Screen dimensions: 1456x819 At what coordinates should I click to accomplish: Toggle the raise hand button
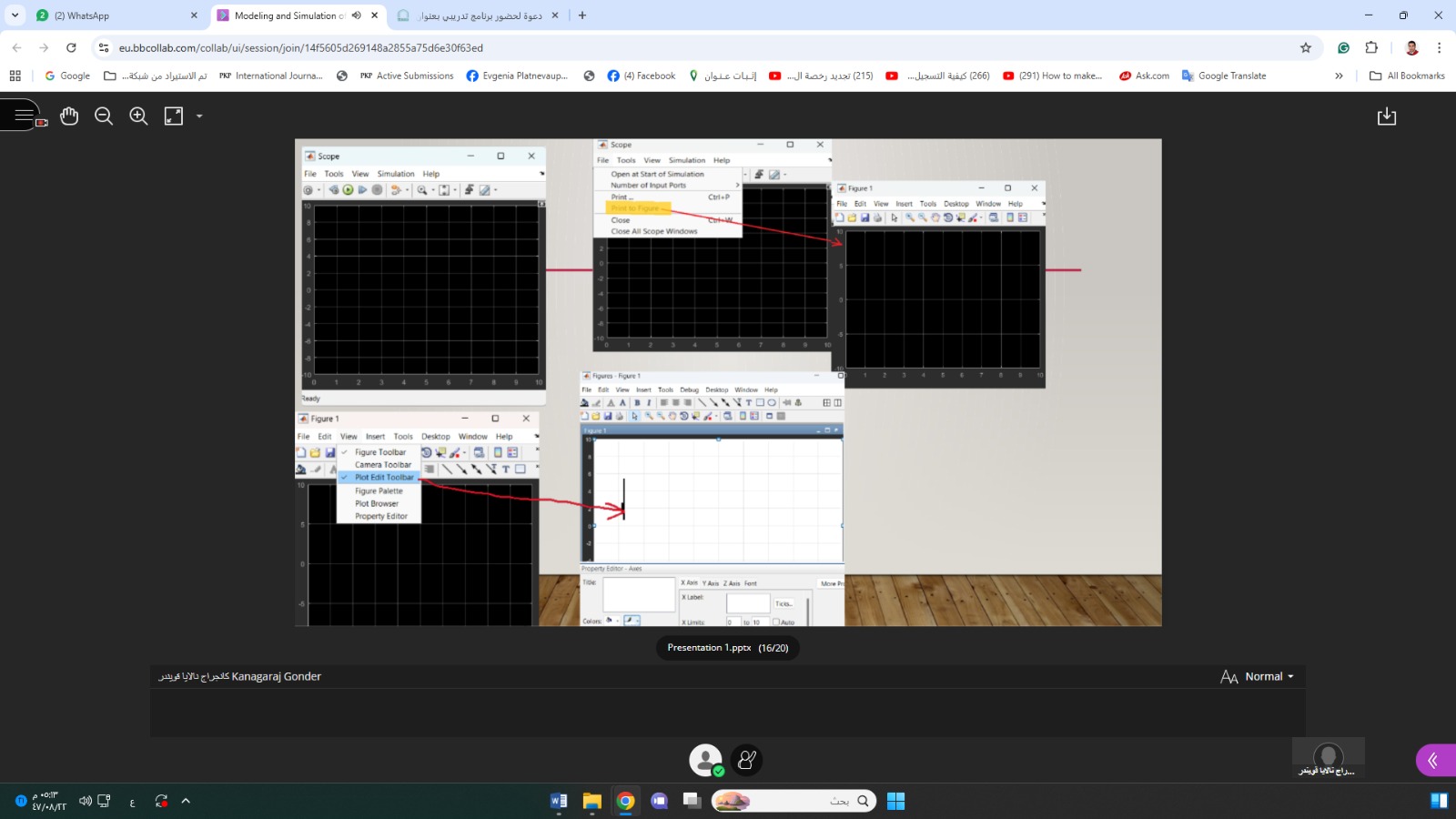[746, 760]
